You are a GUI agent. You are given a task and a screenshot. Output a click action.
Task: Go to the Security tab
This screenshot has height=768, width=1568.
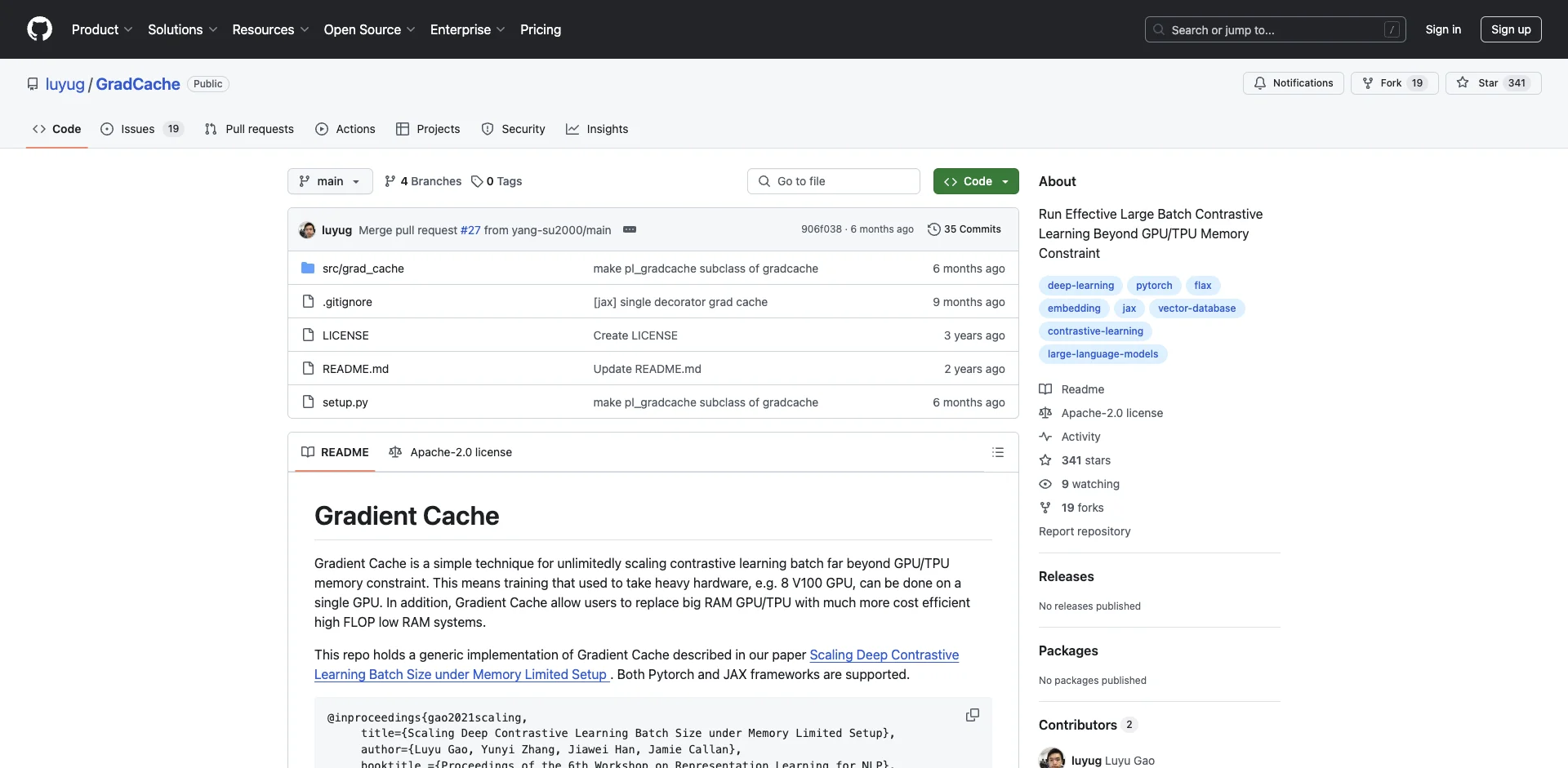click(513, 129)
